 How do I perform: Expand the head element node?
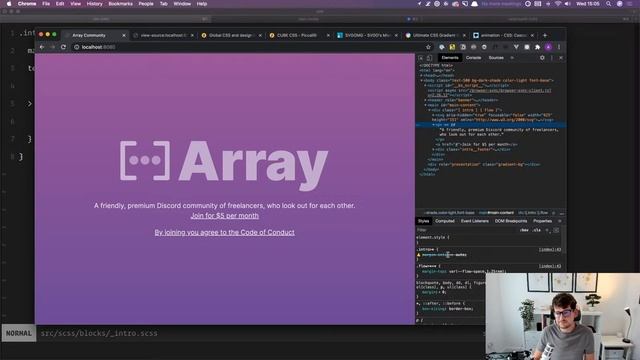point(421,76)
